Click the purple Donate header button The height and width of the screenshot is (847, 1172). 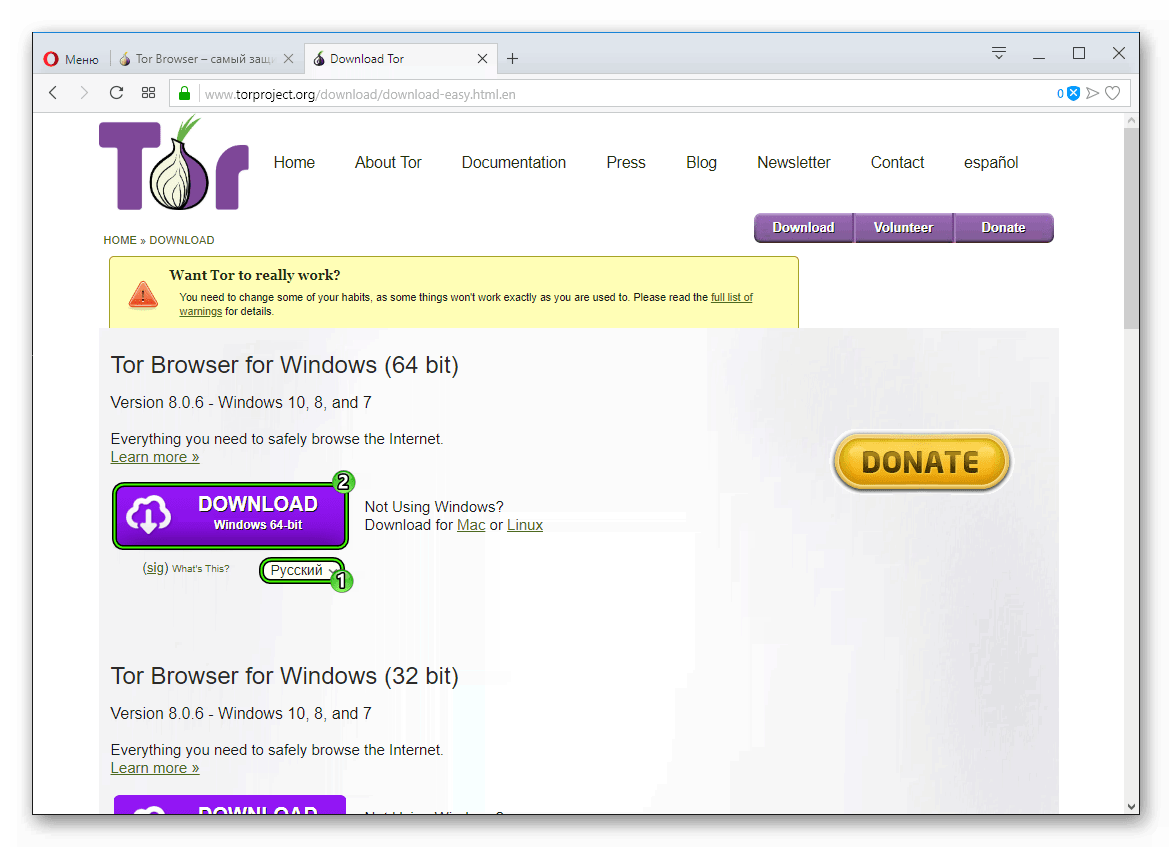click(x=1004, y=228)
